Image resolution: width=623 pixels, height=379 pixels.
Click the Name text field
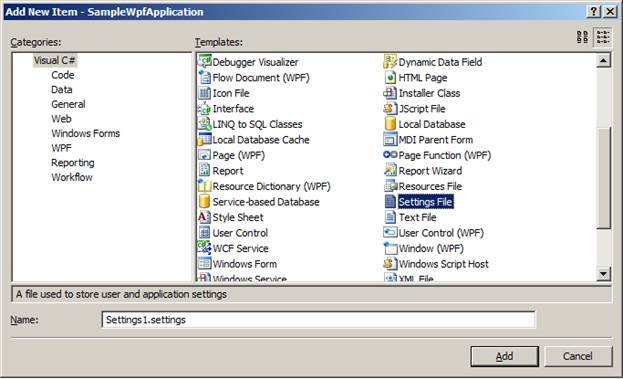pos(319,320)
